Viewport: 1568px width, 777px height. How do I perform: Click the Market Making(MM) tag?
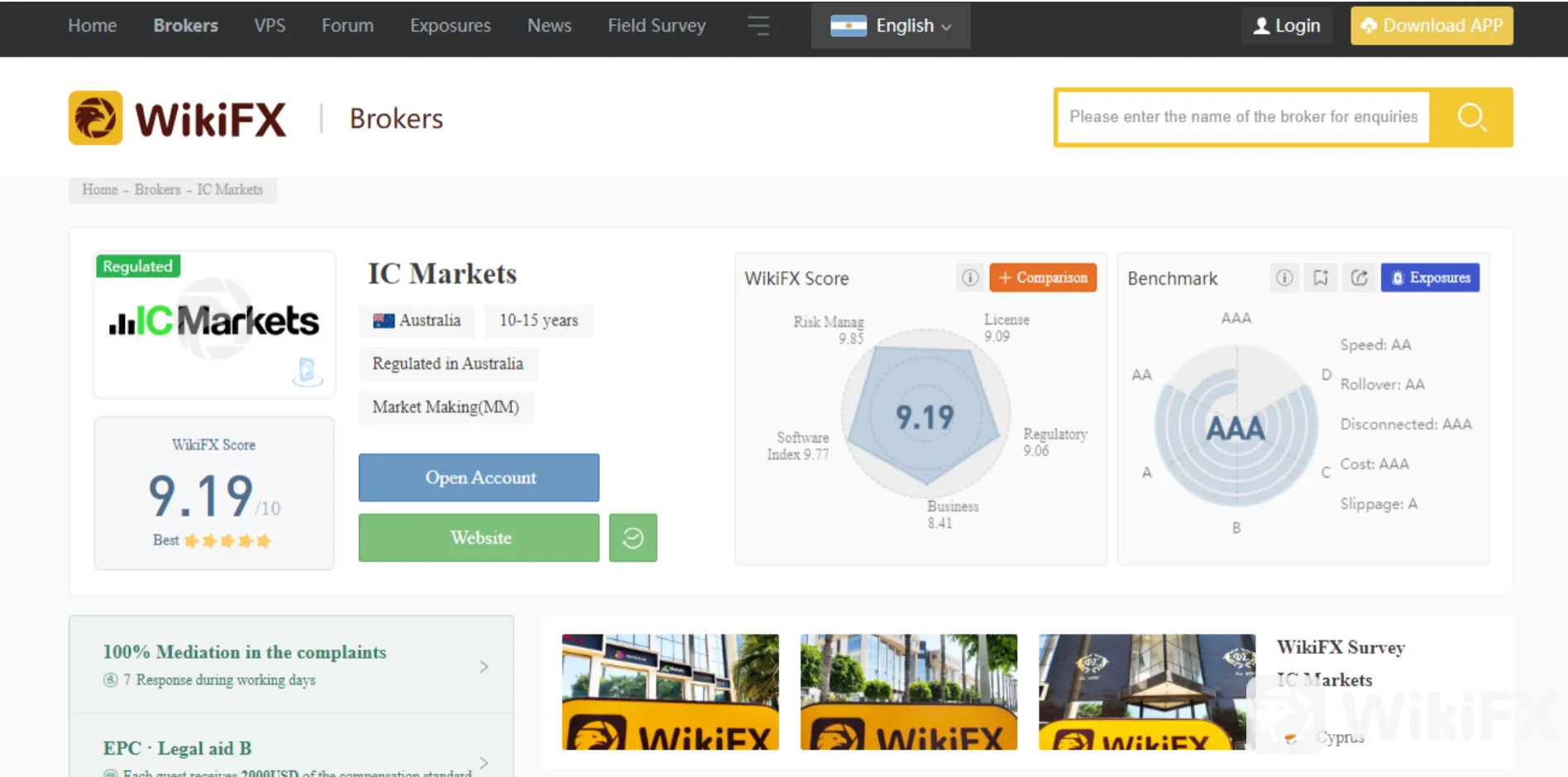pyautogui.click(x=446, y=408)
